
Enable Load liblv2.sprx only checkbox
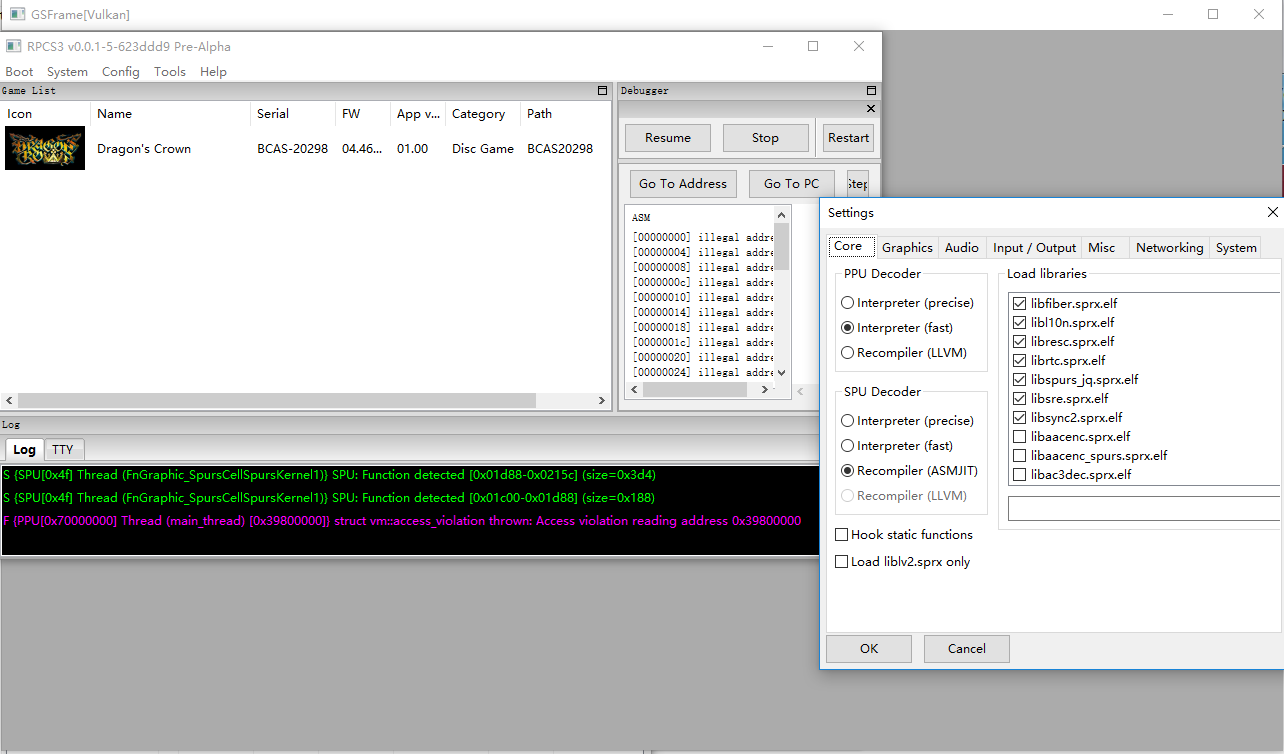coord(842,562)
